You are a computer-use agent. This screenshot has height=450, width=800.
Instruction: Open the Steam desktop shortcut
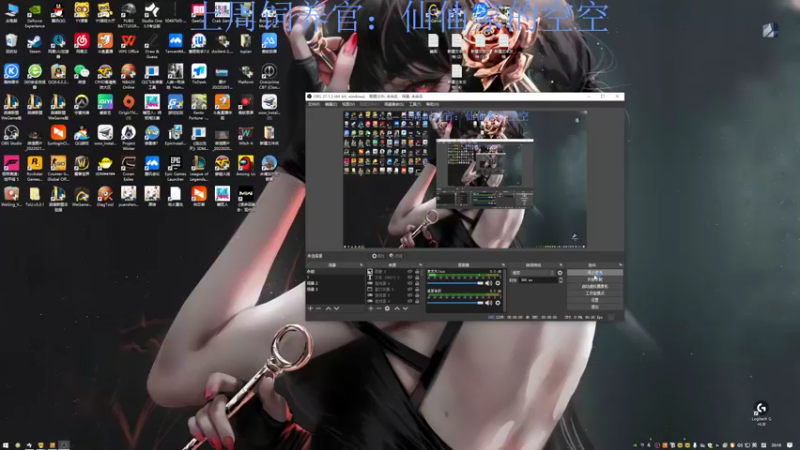[x=35, y=44]
